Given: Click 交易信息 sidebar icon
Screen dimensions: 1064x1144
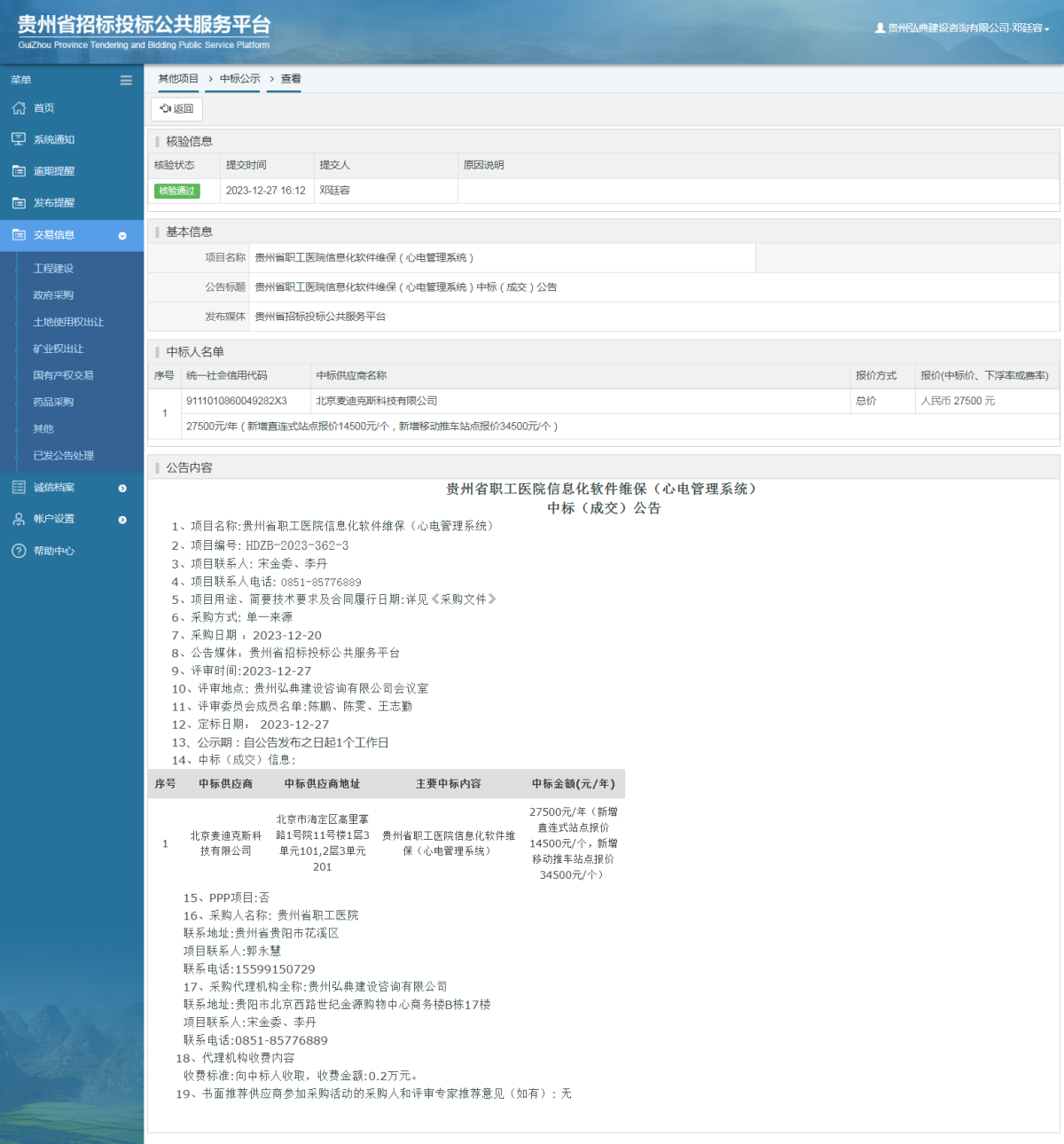Looking at the screenshot, I should 19,235.
